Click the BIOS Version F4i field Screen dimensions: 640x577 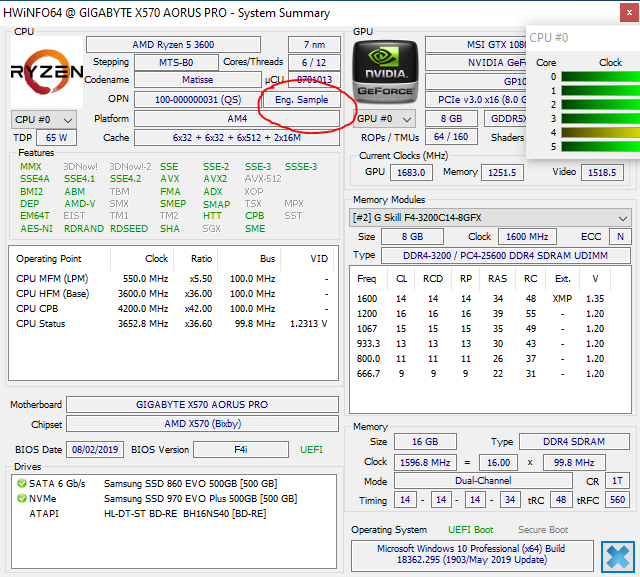[x=241, y=450]
